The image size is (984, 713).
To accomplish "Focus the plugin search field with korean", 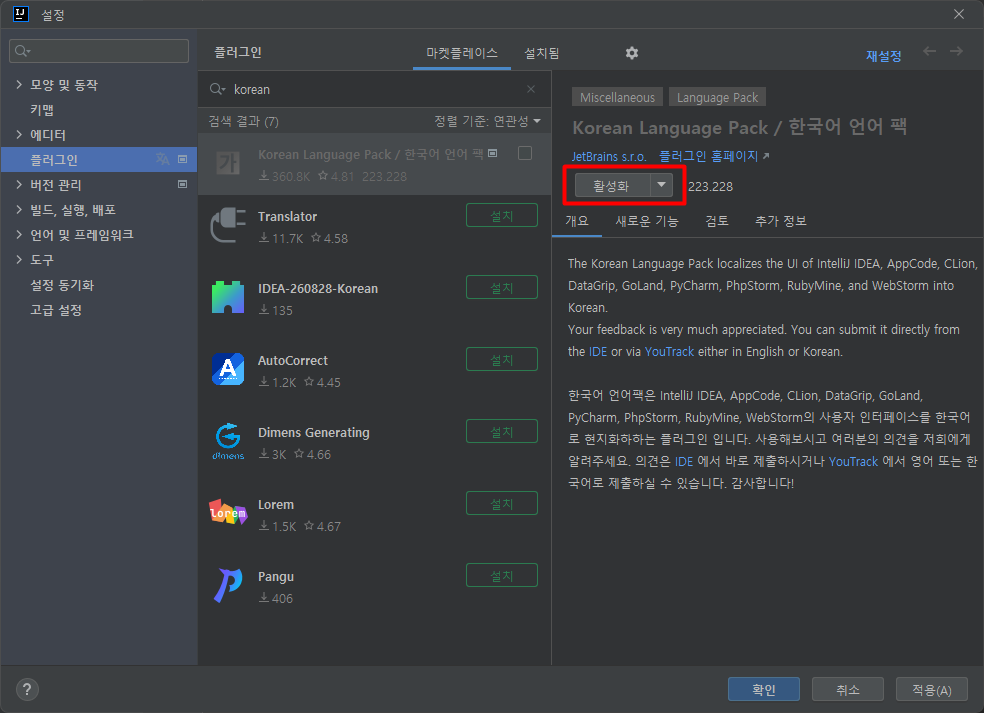I will [x=375, y=89].
